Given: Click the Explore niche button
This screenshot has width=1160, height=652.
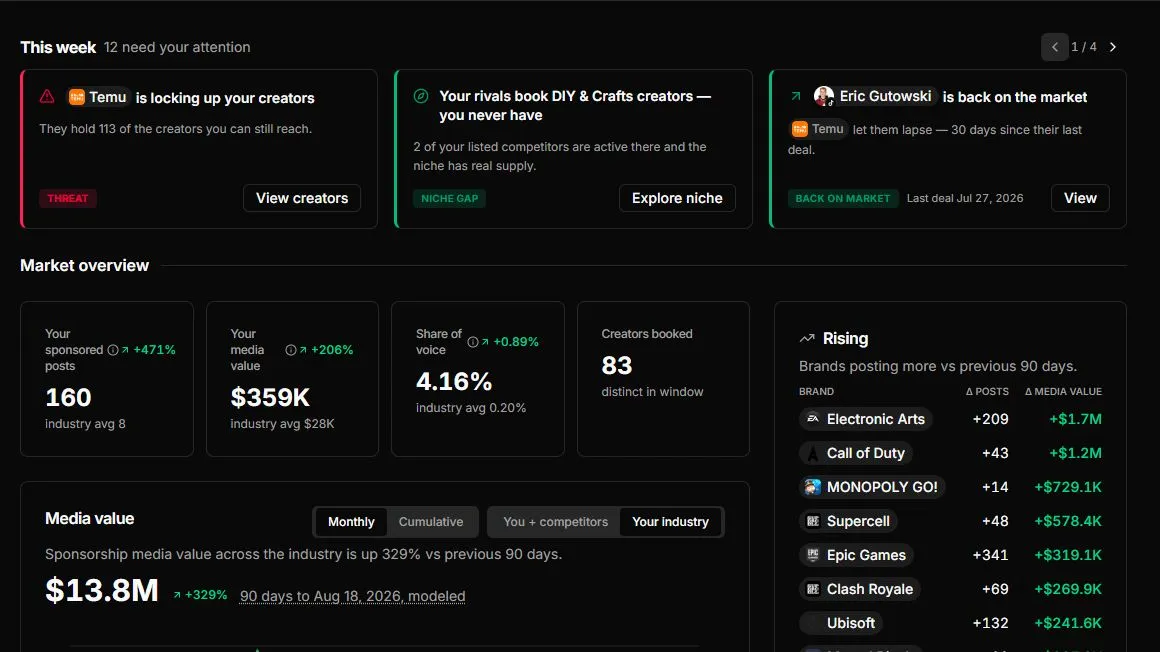Looking at the screenshot, I should 677,198.
